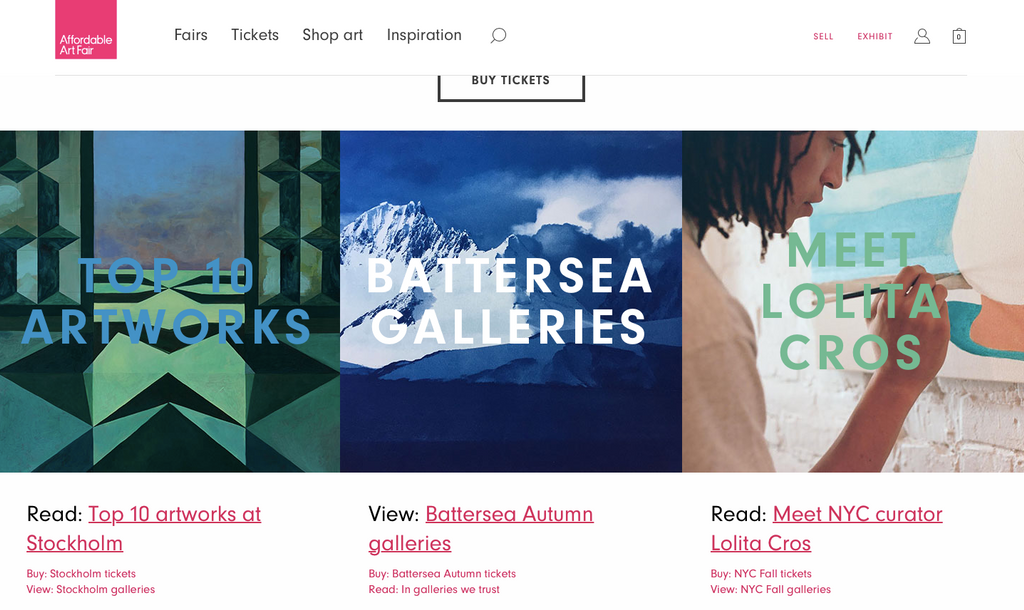View Battersea Autumn galleries link
This screenshot has height=610, width=1024.
pos(509,515)
